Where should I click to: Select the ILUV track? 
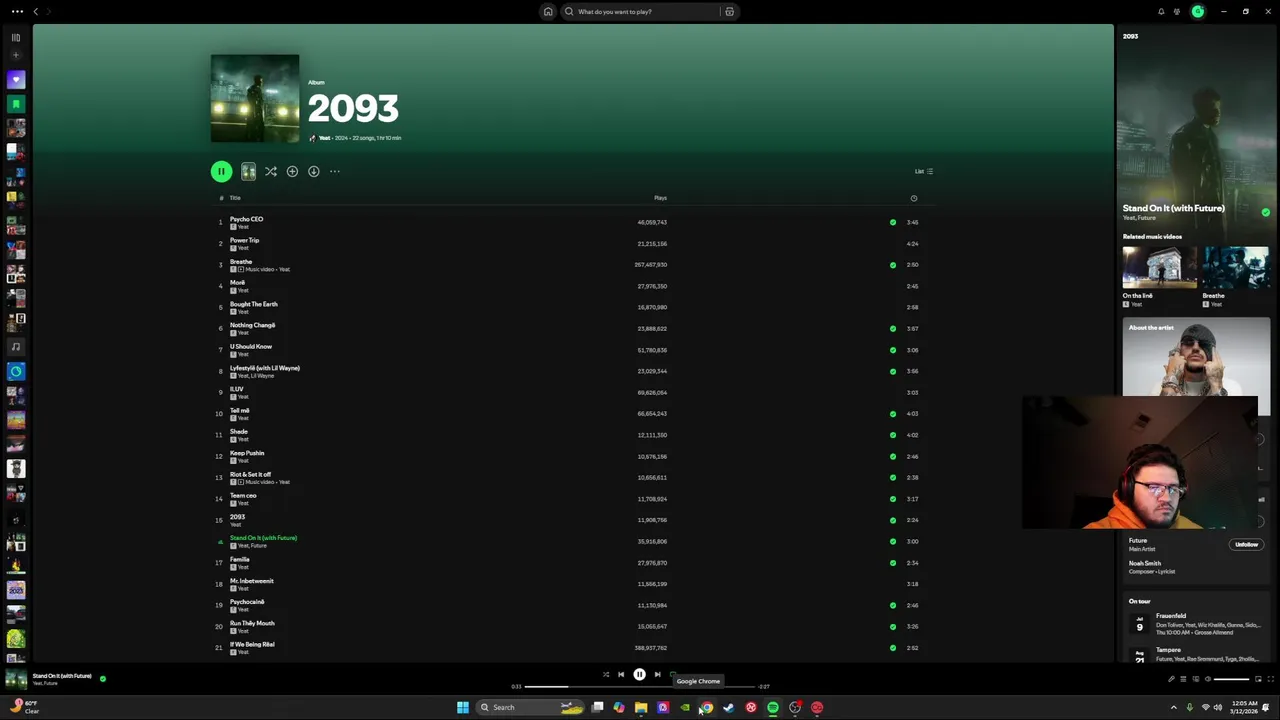237,389
